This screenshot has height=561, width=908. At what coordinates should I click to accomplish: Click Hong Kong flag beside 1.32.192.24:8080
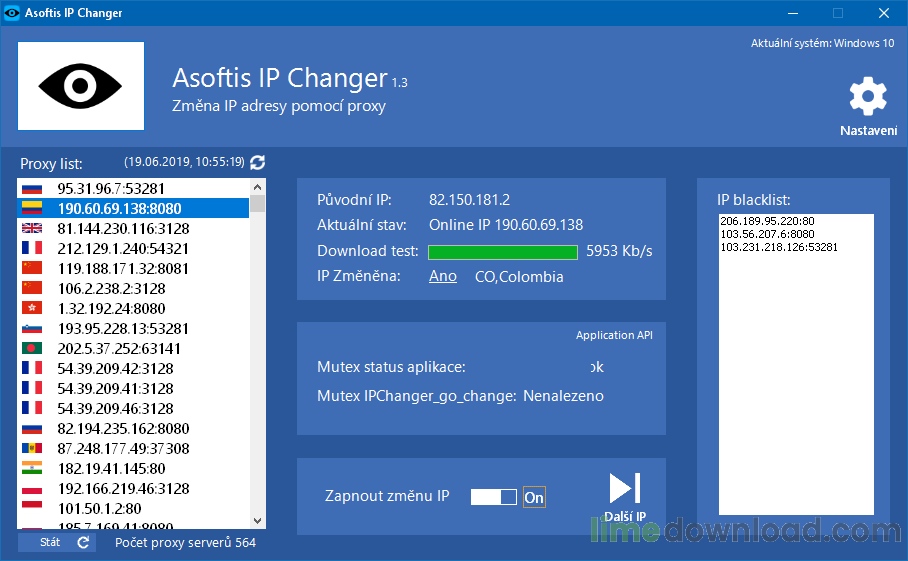click(x=32, y=308)
